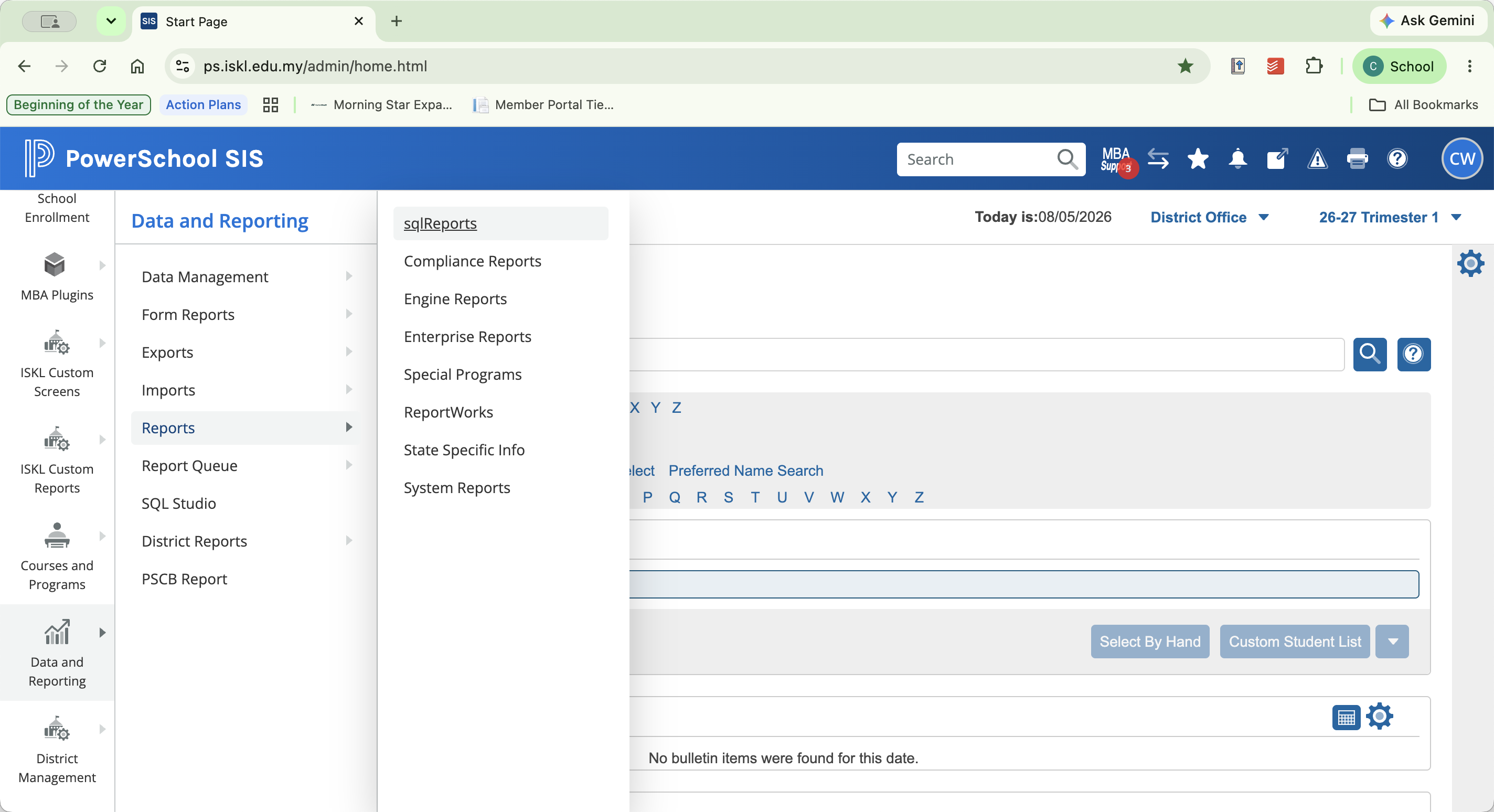Open ISKL Custom Screens sidebar item
This screenshot has width=1494, height=812.
click(x=57, y=364)
